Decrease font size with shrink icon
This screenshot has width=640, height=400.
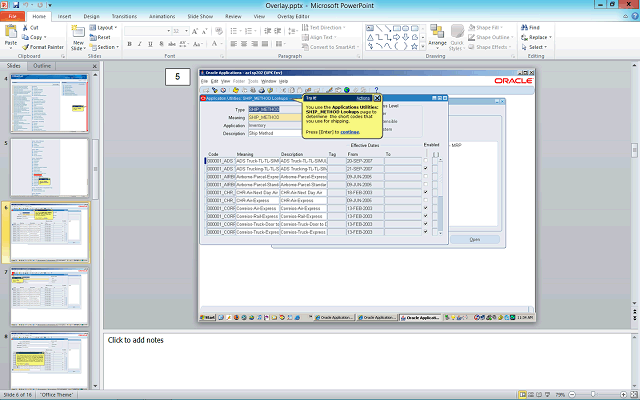click(x=204, y=31)
